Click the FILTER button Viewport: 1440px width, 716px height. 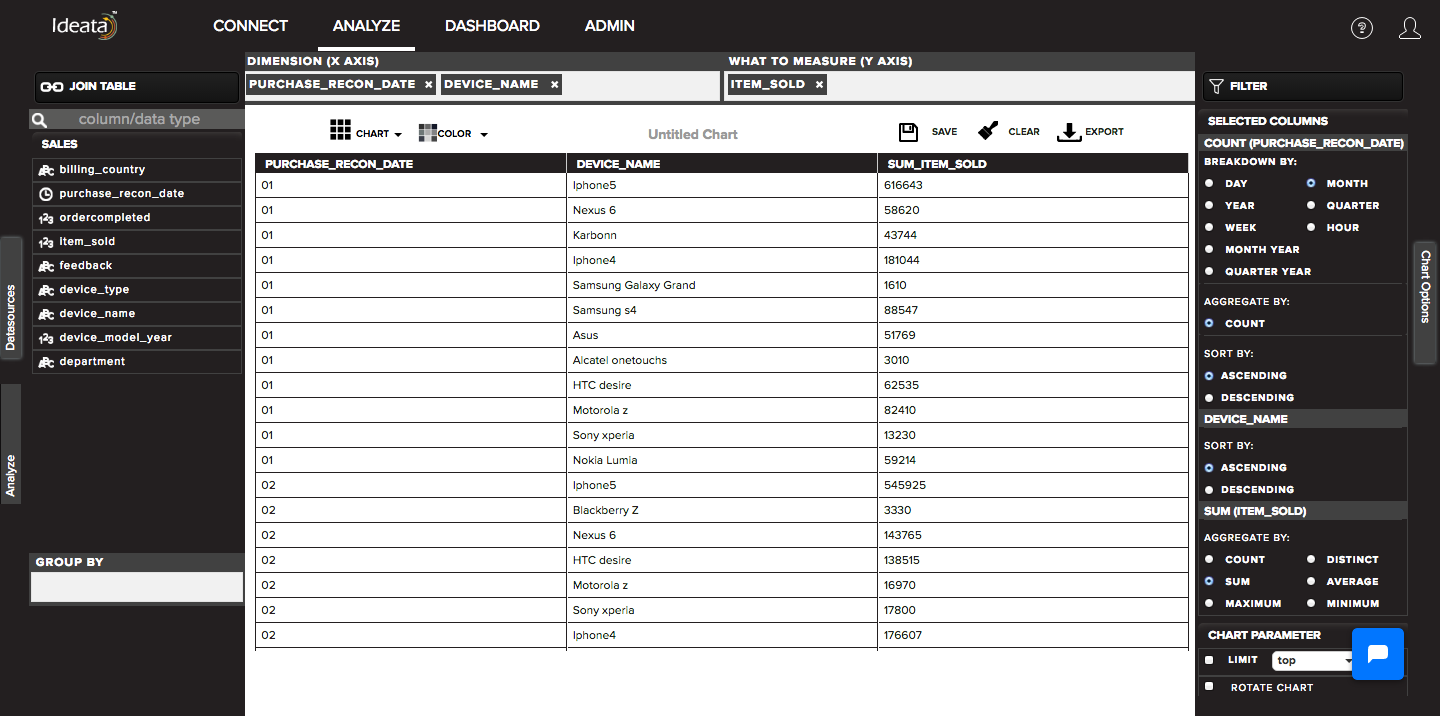point(1302,87)
